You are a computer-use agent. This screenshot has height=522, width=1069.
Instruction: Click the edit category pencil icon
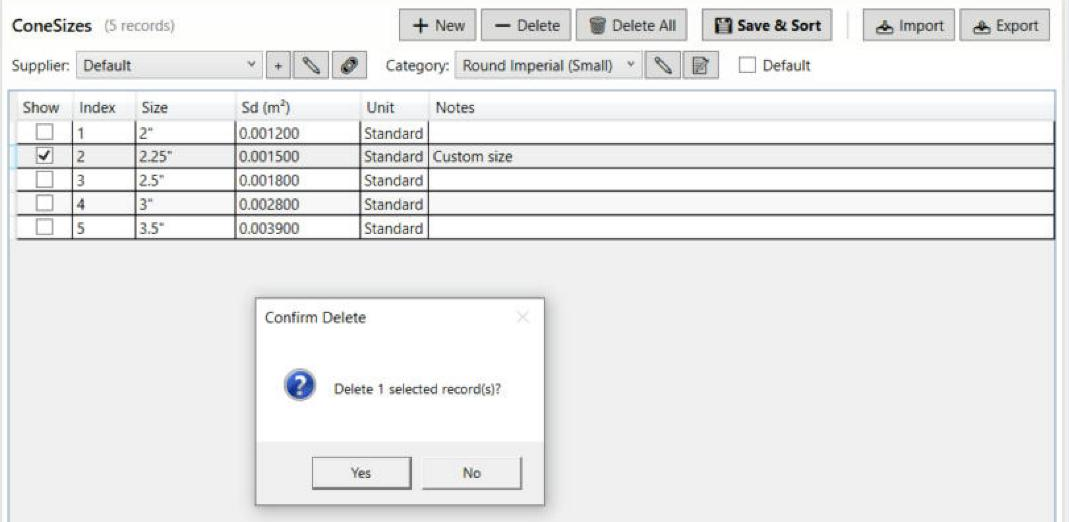[663, 66]
